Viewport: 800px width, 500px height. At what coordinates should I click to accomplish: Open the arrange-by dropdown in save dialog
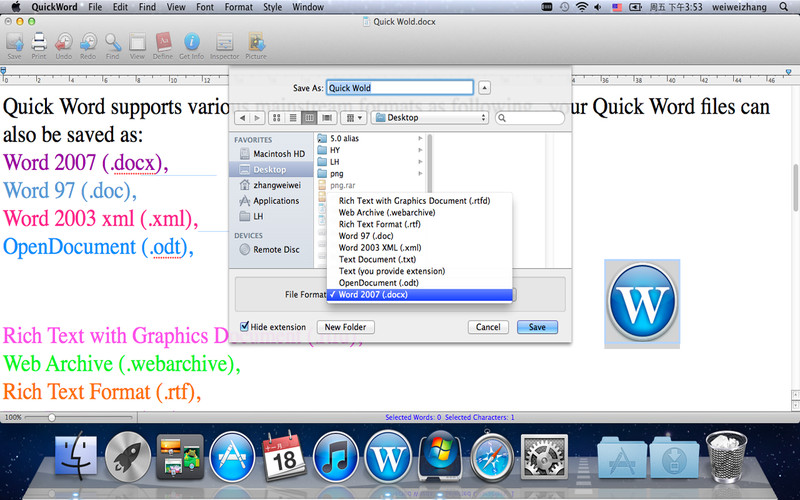coord(353,118)
